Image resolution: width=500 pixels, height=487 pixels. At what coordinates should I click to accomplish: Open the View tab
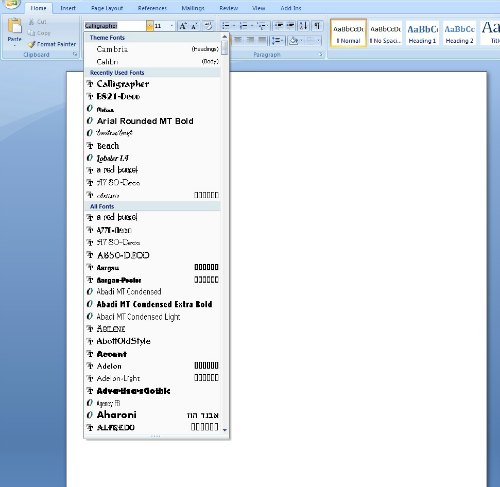click(259, 8)
